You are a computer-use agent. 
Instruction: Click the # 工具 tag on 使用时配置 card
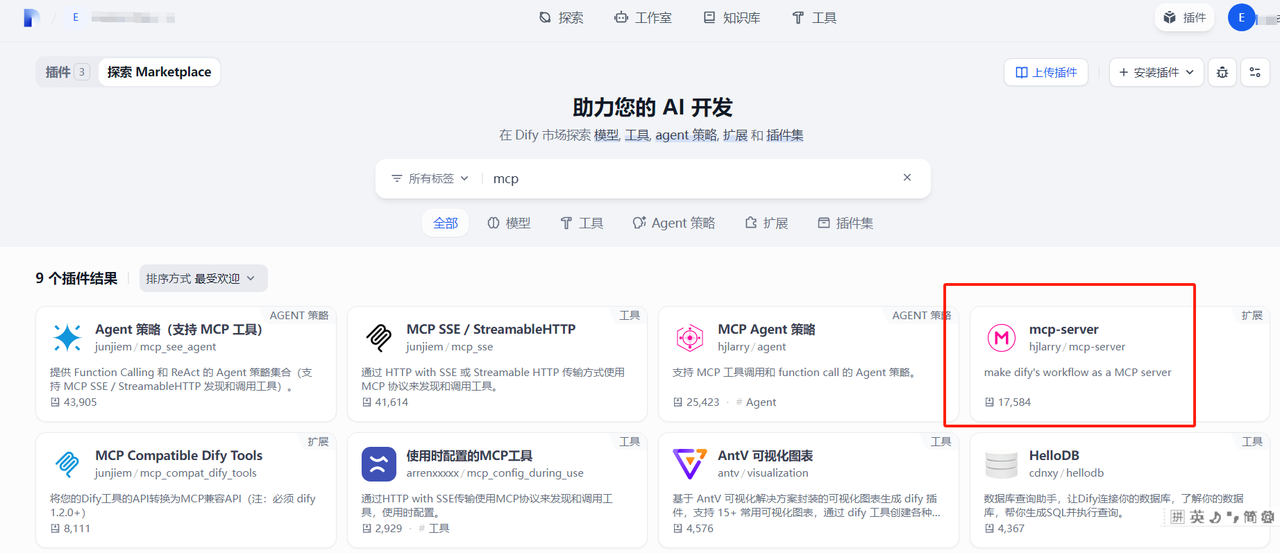click(x=434, y=528)
